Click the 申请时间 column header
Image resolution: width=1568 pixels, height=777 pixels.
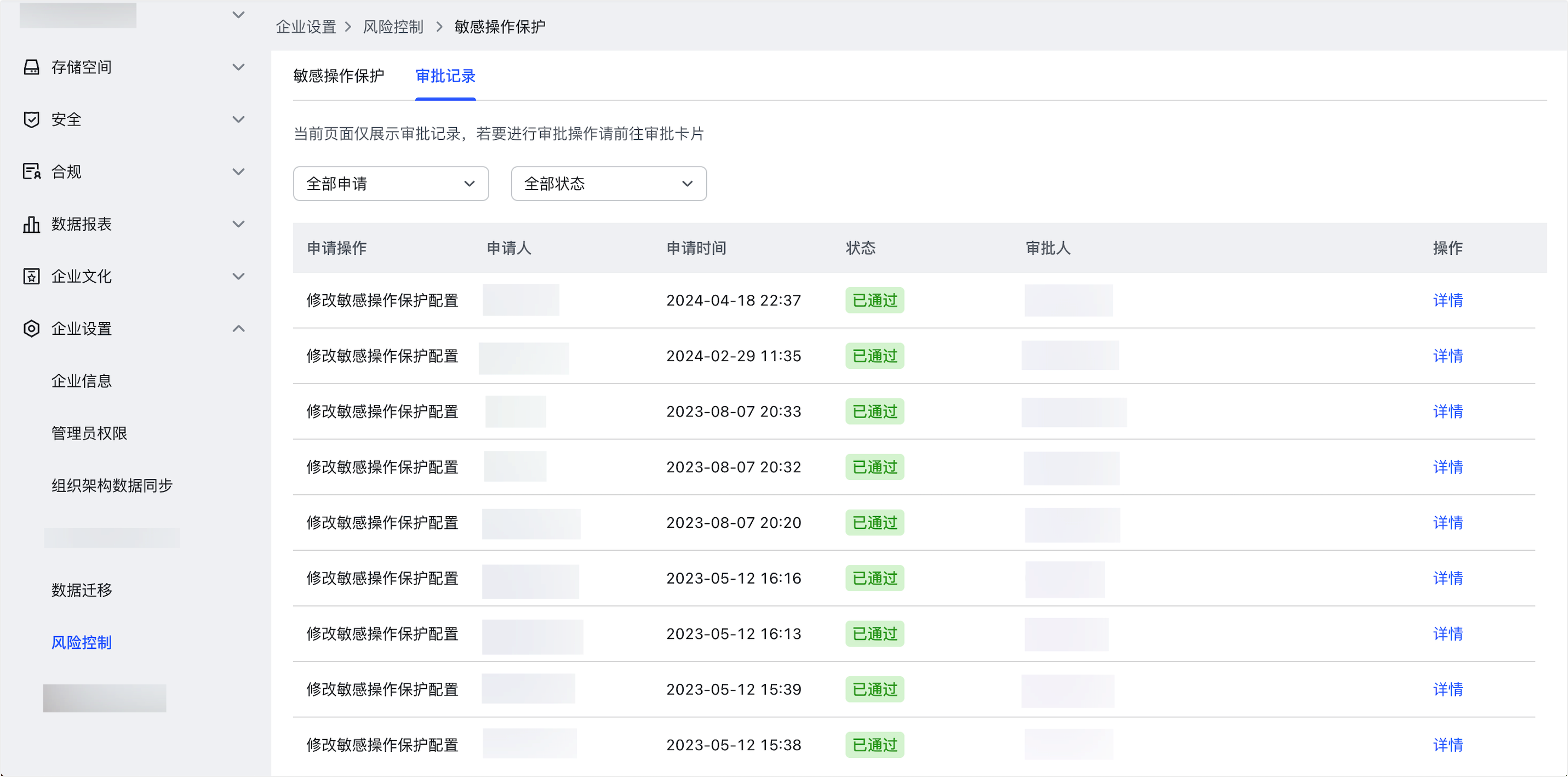tap(696, 248)
